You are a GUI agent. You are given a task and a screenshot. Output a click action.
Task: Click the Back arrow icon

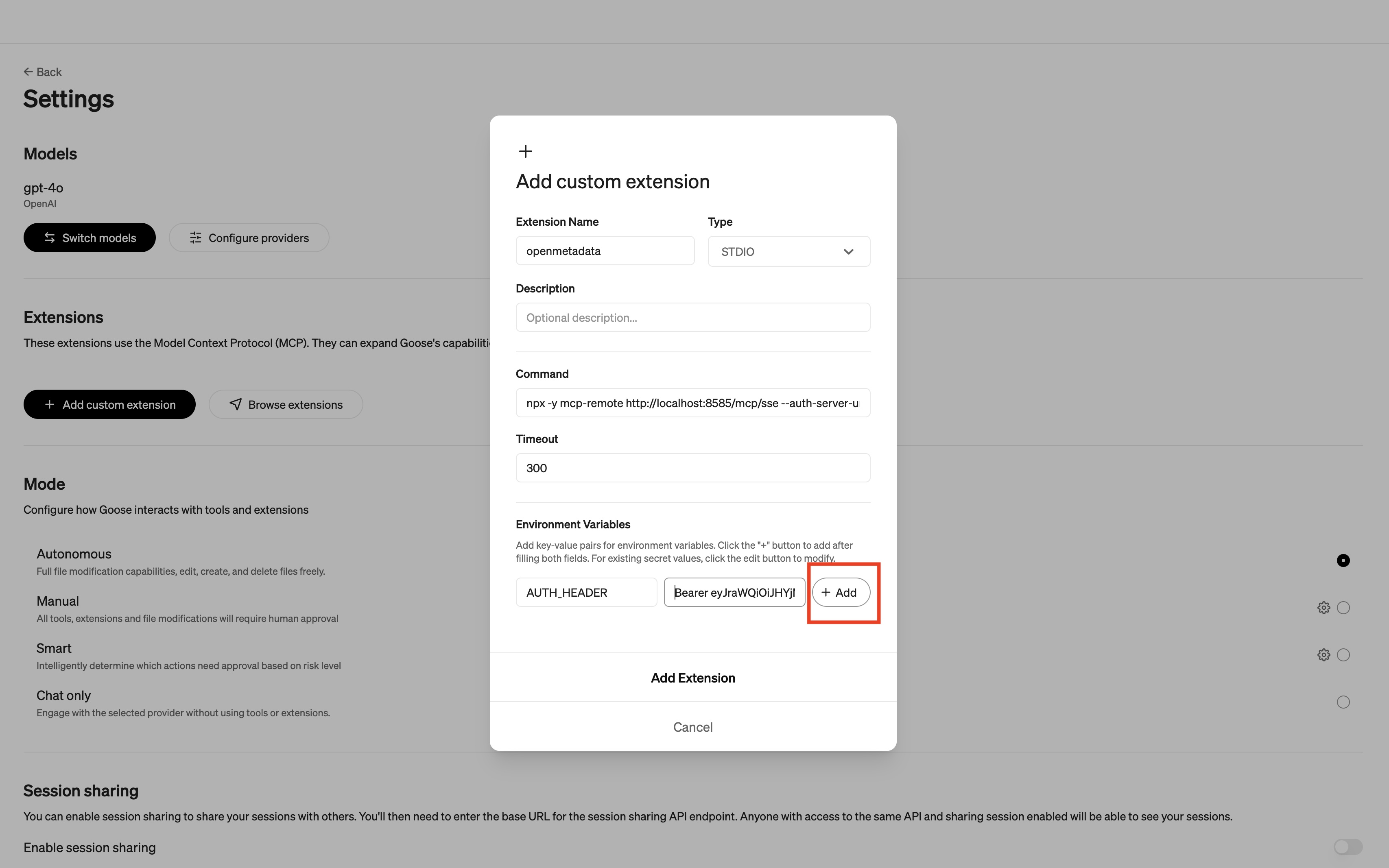click(x=28, y=71)
